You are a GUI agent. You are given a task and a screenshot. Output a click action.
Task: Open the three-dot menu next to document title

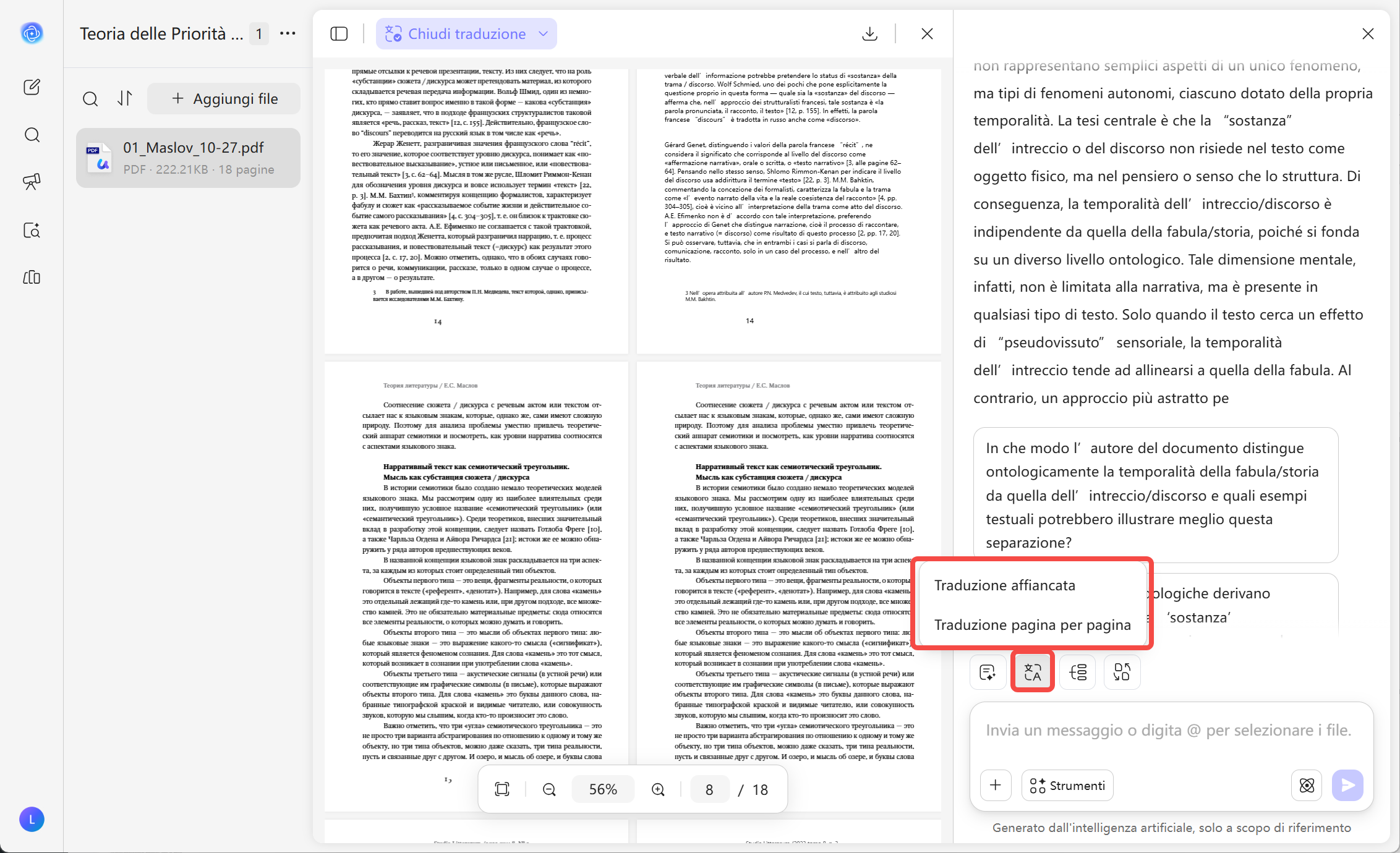pyautogui.click(x=287, y=33)
